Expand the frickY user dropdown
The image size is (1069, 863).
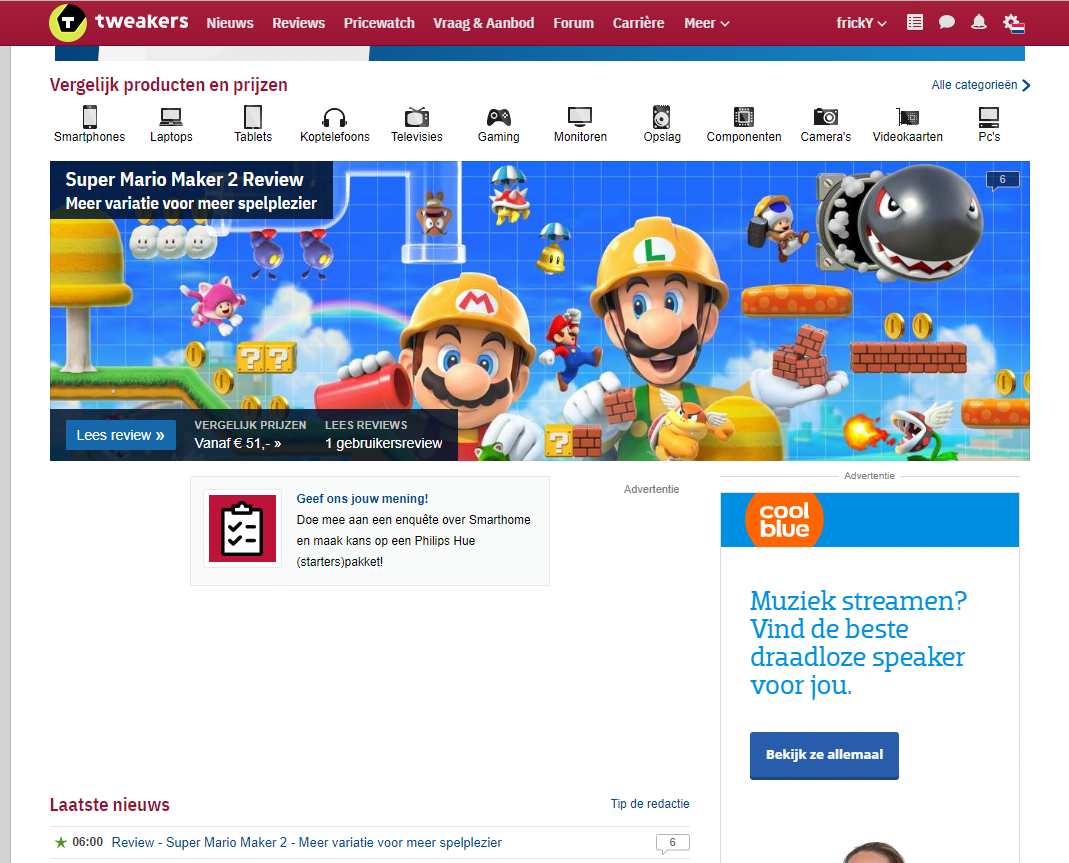coord(861,23)
